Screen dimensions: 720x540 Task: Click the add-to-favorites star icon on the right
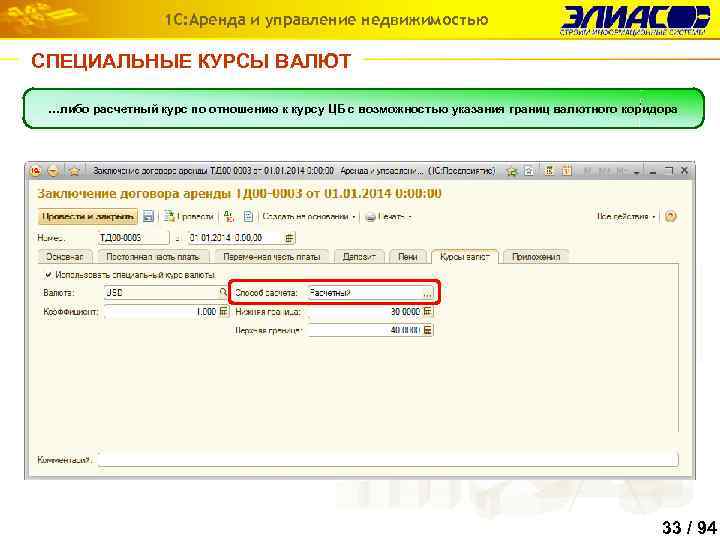coord(512,171)
